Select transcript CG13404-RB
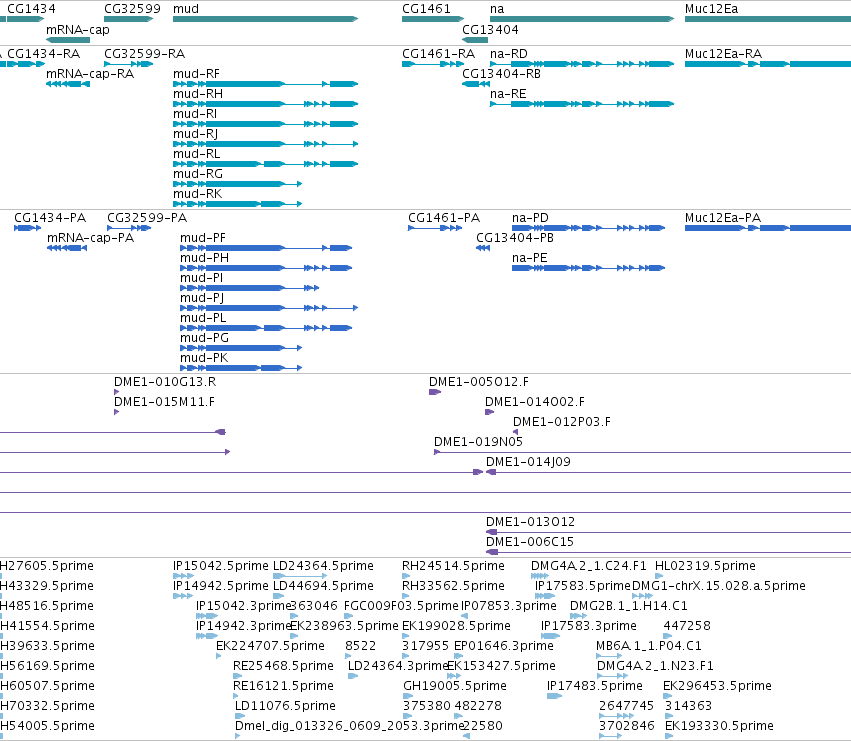The width and height of the screenshot is (851, 741). 476,84
